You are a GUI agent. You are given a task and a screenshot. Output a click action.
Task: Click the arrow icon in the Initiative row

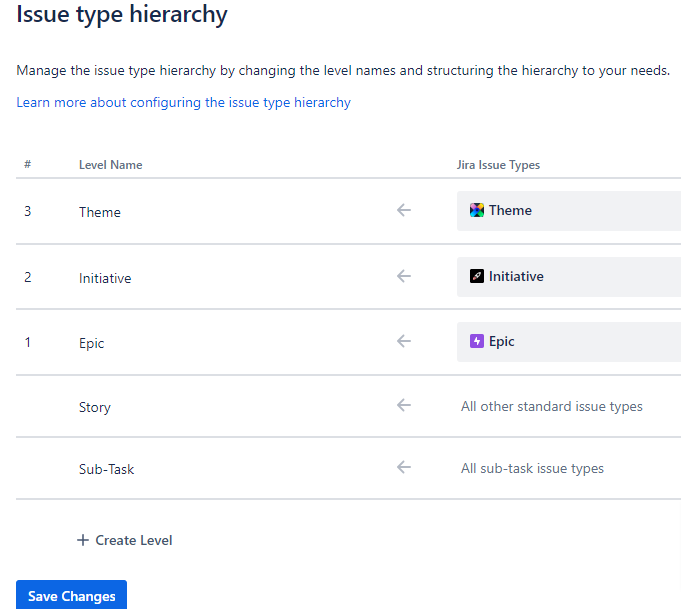pyautogui.click(x=404, y=276)
